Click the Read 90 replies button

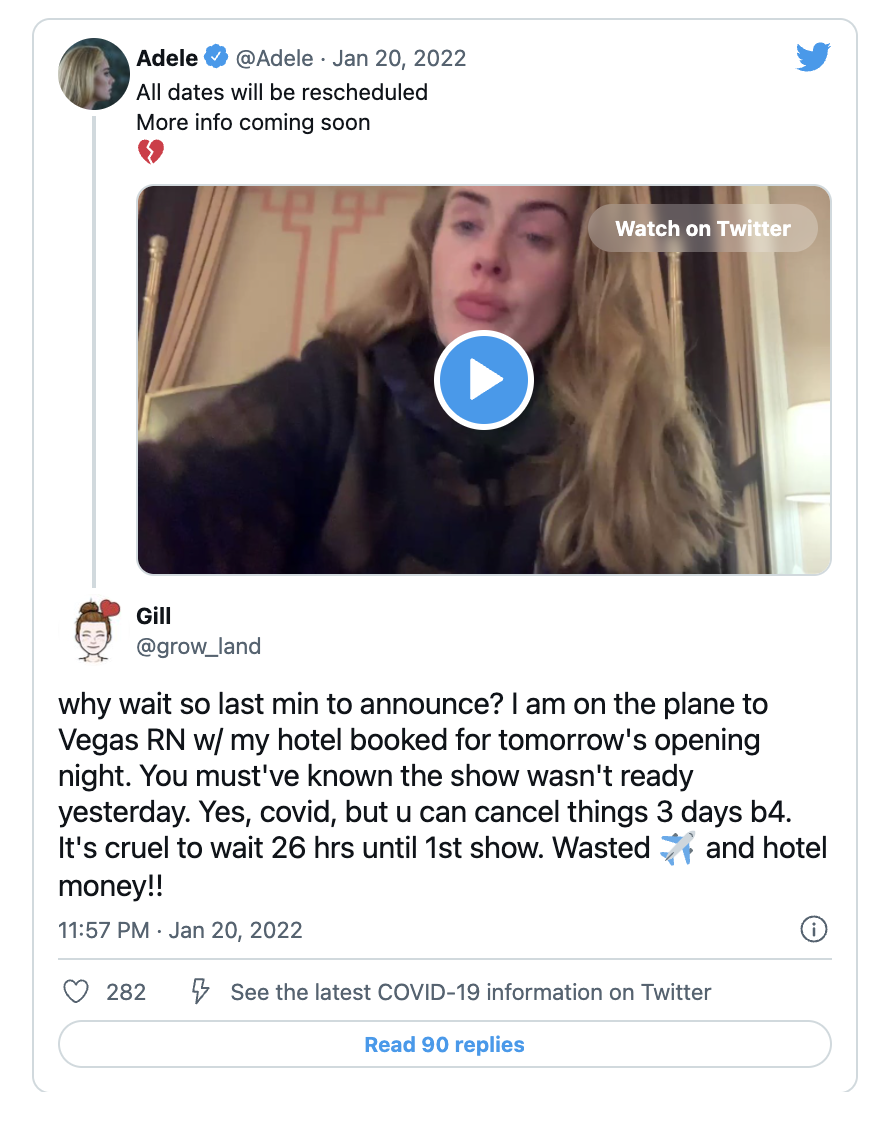click(444, 1045)
